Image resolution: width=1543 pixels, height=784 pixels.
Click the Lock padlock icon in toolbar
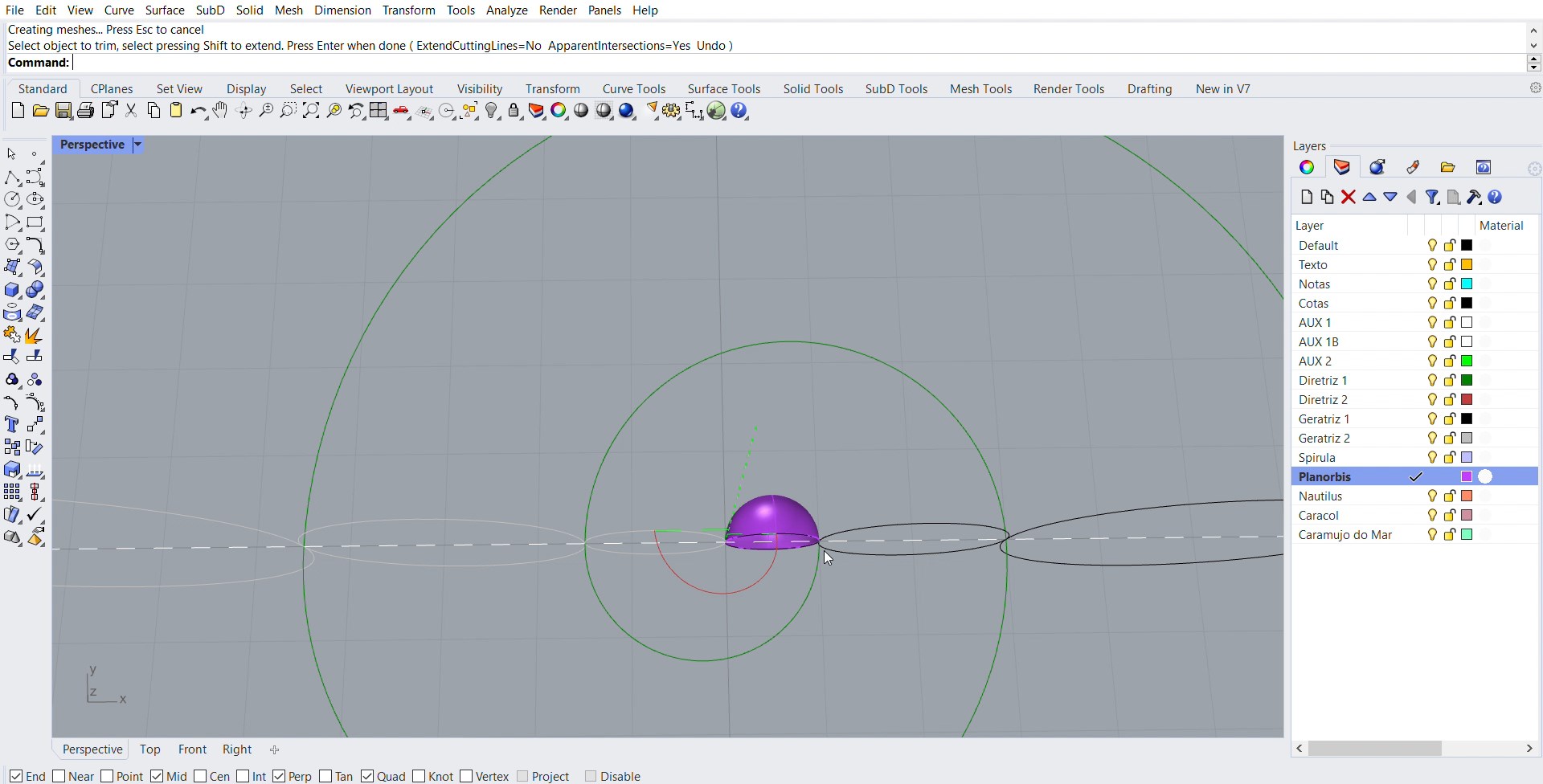tap(514, 111)
